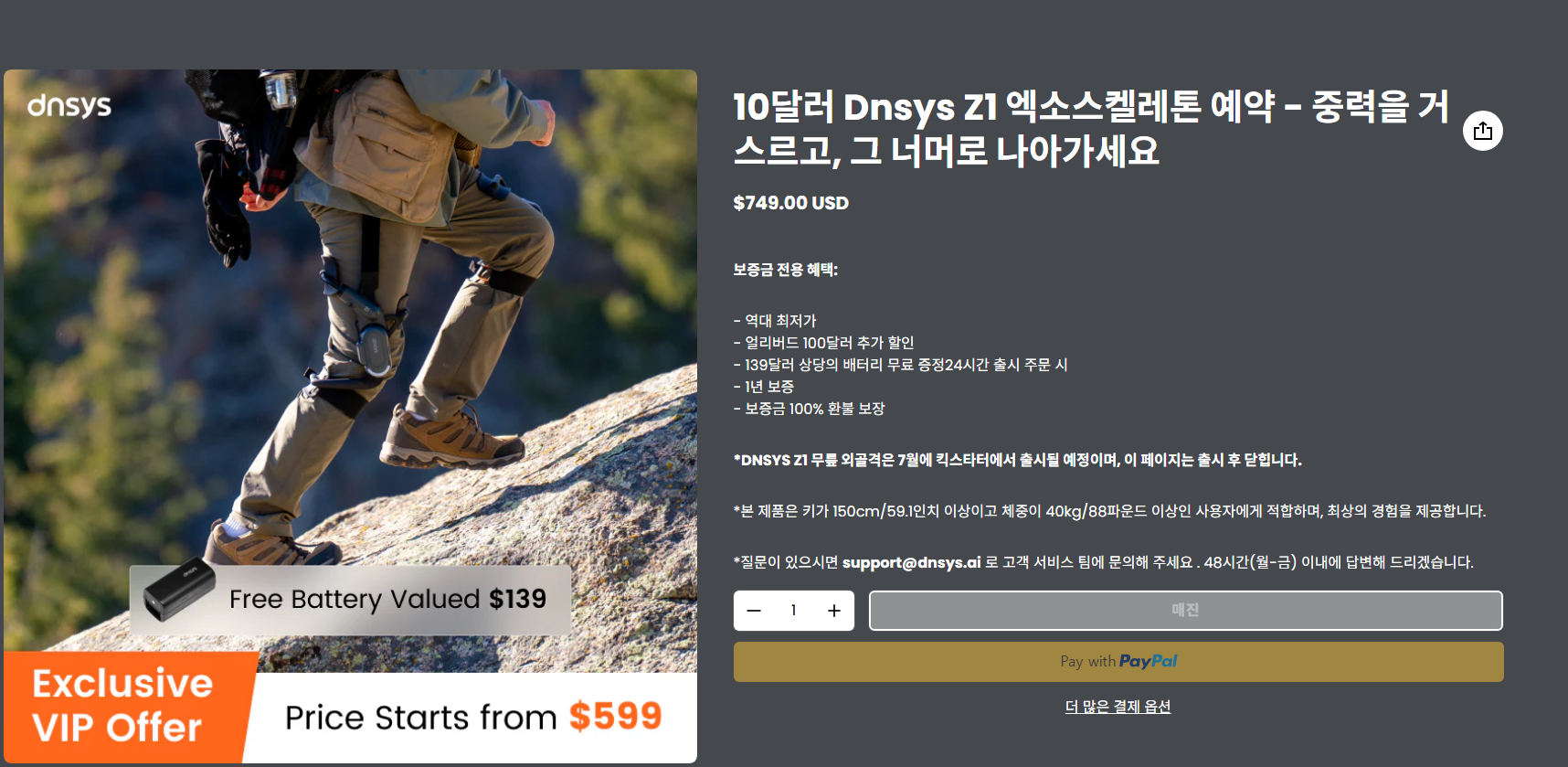
Task: Click the $749.00 USD price
Action: (790, 203)
